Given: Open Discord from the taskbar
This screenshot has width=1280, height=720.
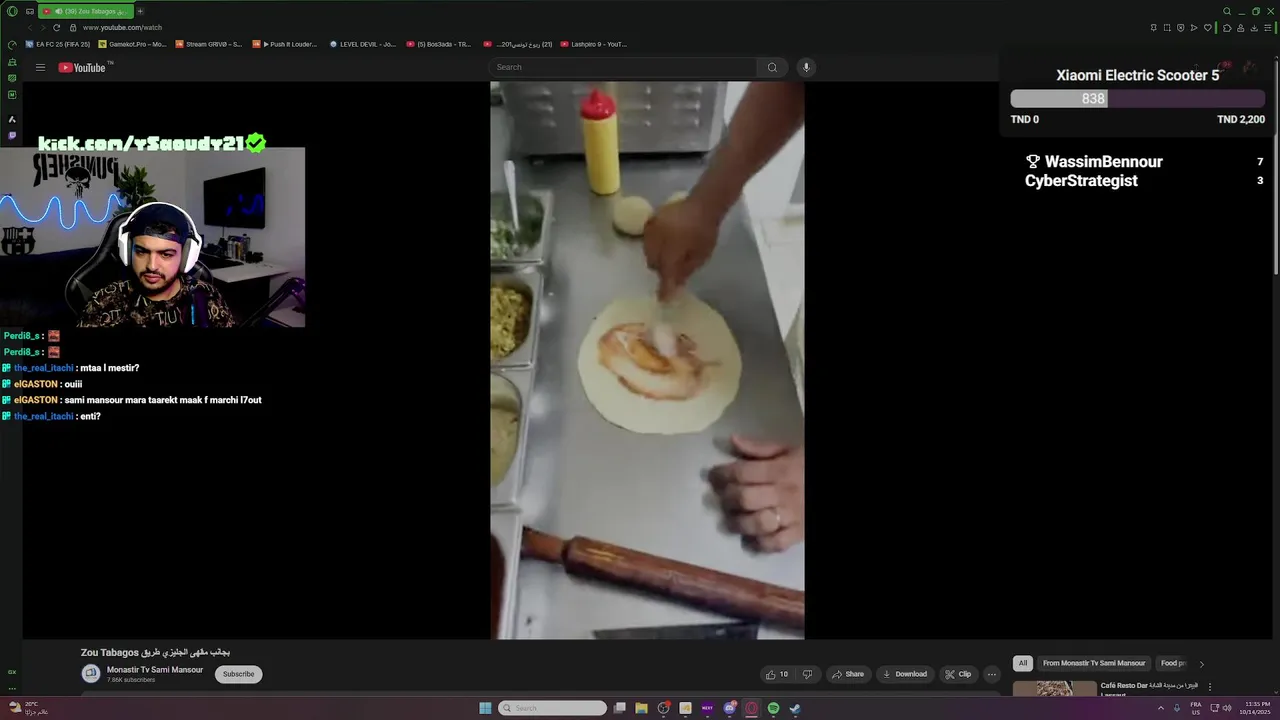Looking at the screenshot, I should click(729, 708).
